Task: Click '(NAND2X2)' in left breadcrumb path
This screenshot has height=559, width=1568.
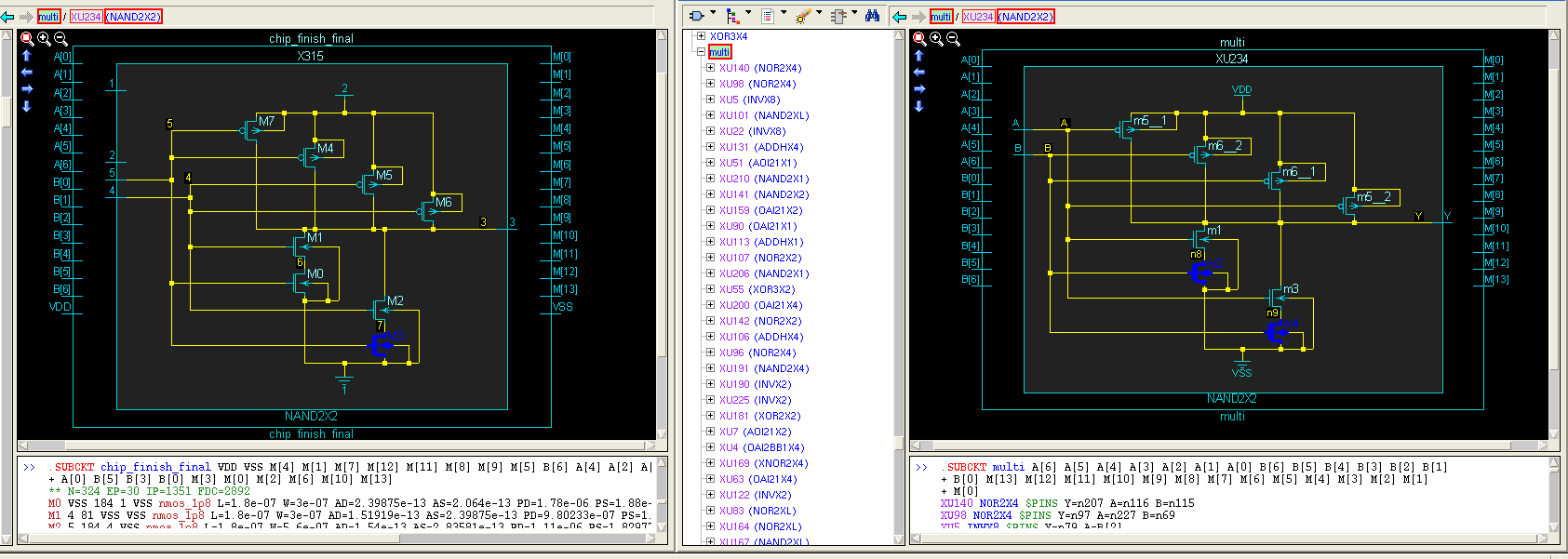Action: point(134,17)
